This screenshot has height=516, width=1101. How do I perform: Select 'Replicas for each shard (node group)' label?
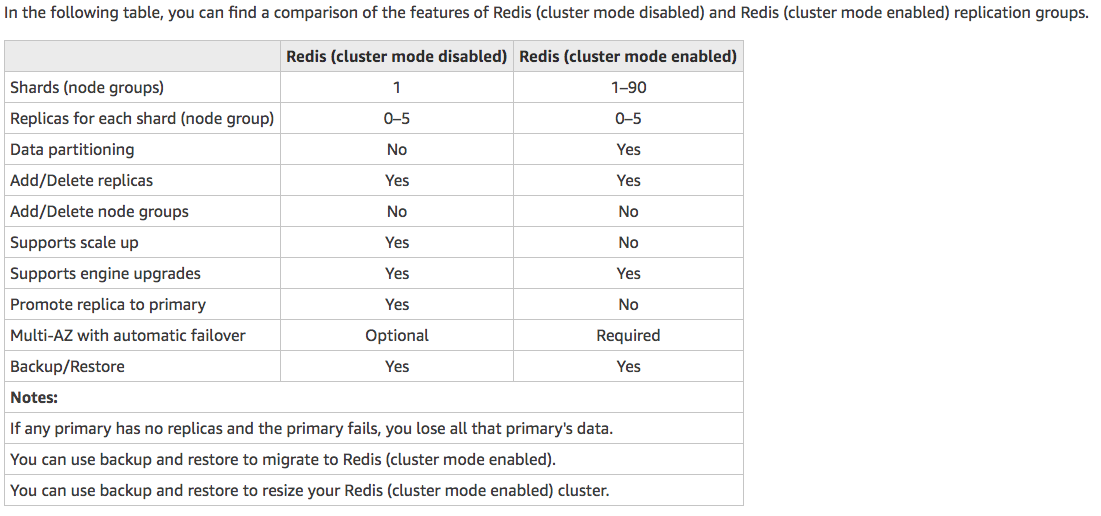pyautogui.click(x=142, y=119)
